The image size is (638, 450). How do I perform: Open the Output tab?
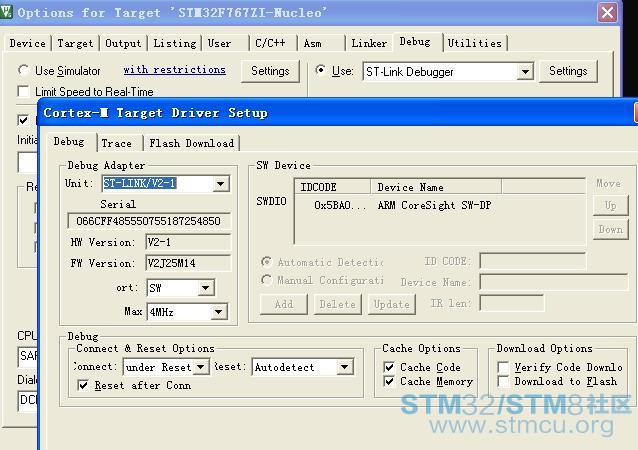click(x=123, y=43)
